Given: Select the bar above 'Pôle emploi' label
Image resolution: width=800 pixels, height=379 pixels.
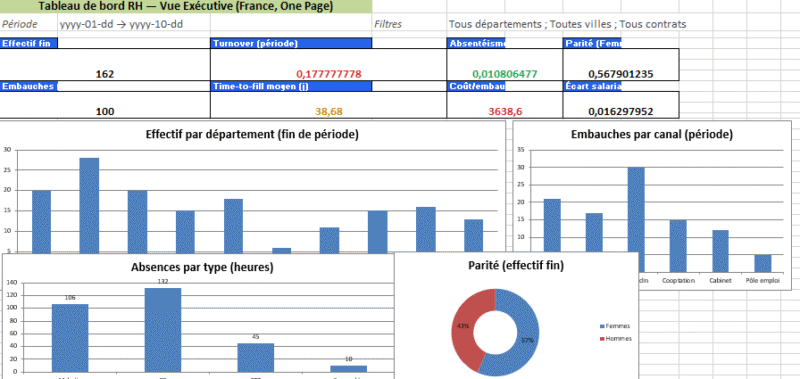Looking at the screenshot, I should tap(763, 263).
